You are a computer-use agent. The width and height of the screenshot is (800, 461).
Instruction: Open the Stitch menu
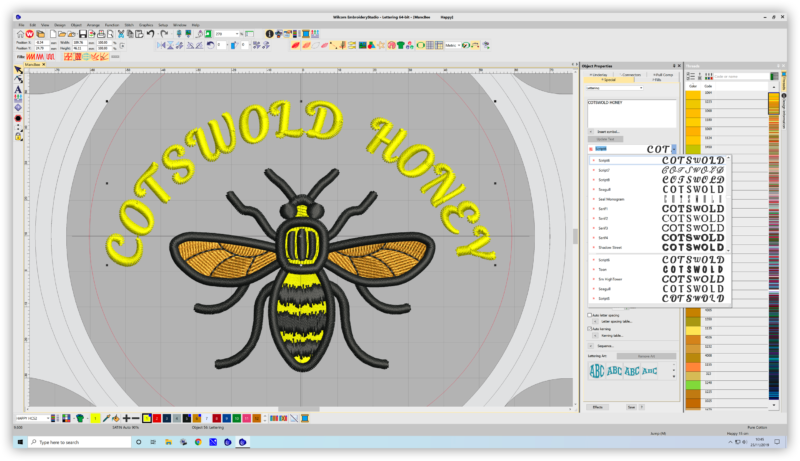131,24
